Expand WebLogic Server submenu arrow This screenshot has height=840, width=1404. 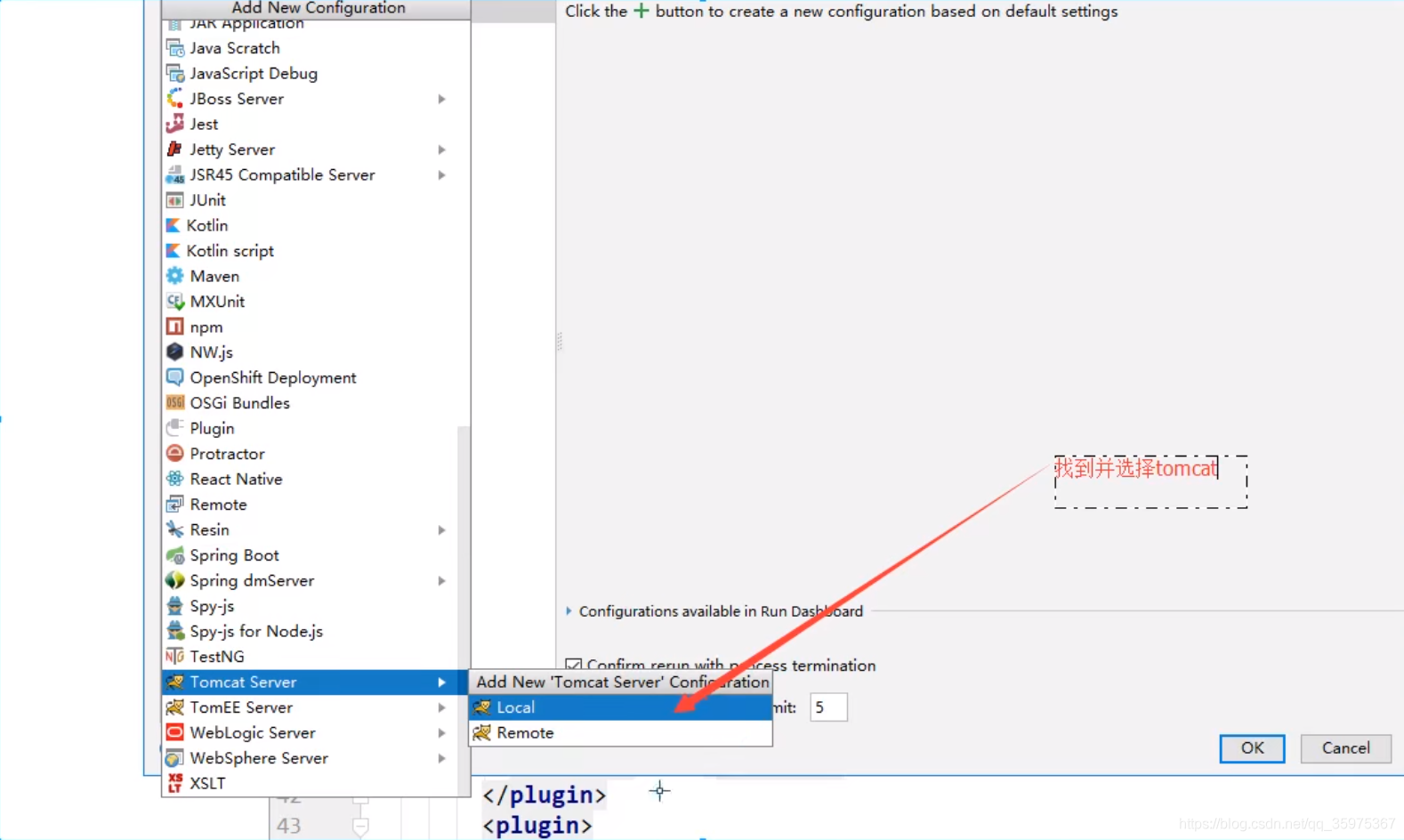pos(441,732)
